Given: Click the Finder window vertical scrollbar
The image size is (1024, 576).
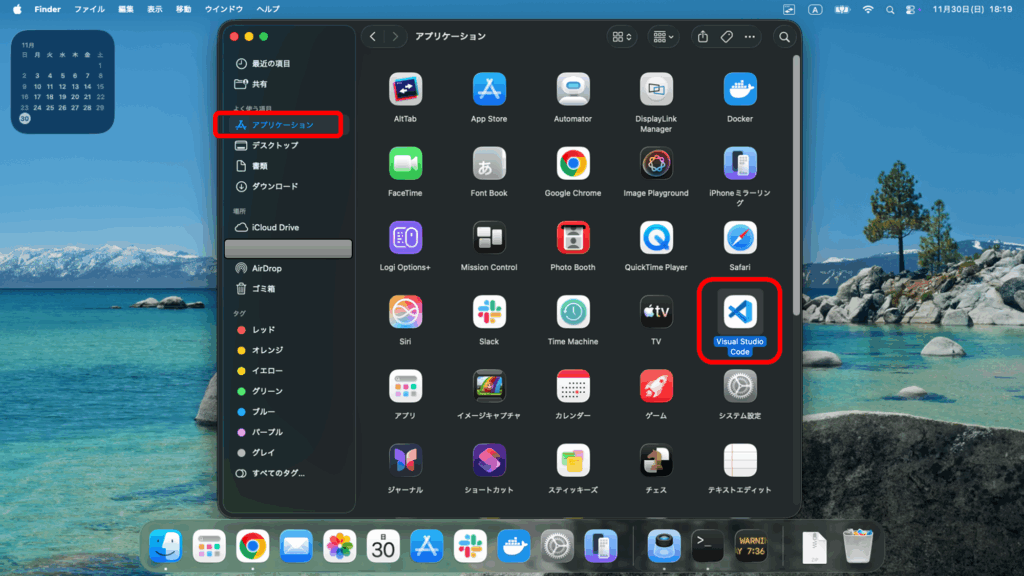Looking at the screenshot, I should (796, 180).
